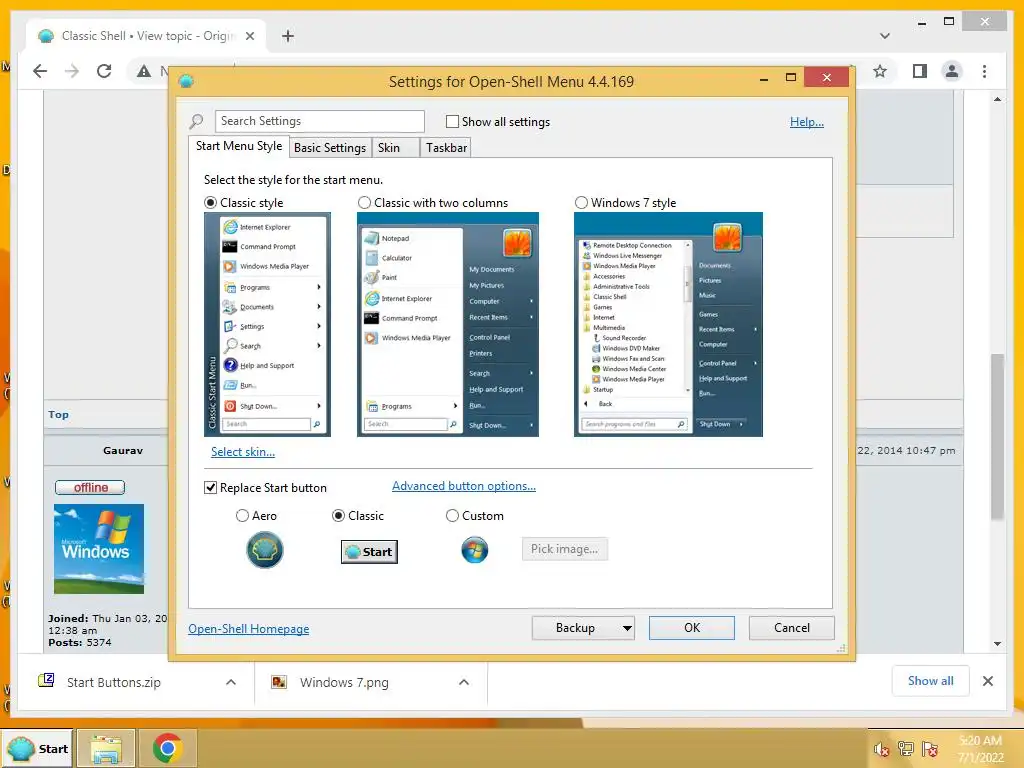Expand the Start Buttons.zip download options
Image resolution: width=1024 pixels, height=768 pixels.
point(231,682)
